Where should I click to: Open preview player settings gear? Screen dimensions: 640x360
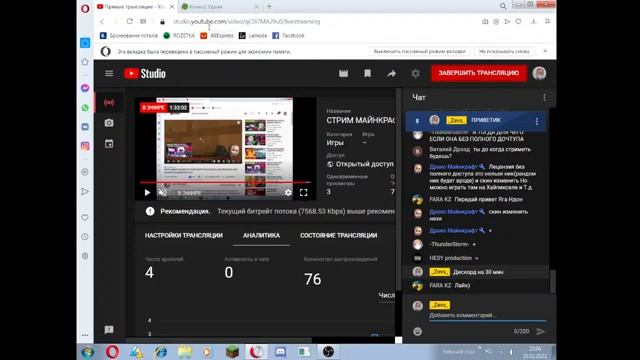[x=288, y=193]
